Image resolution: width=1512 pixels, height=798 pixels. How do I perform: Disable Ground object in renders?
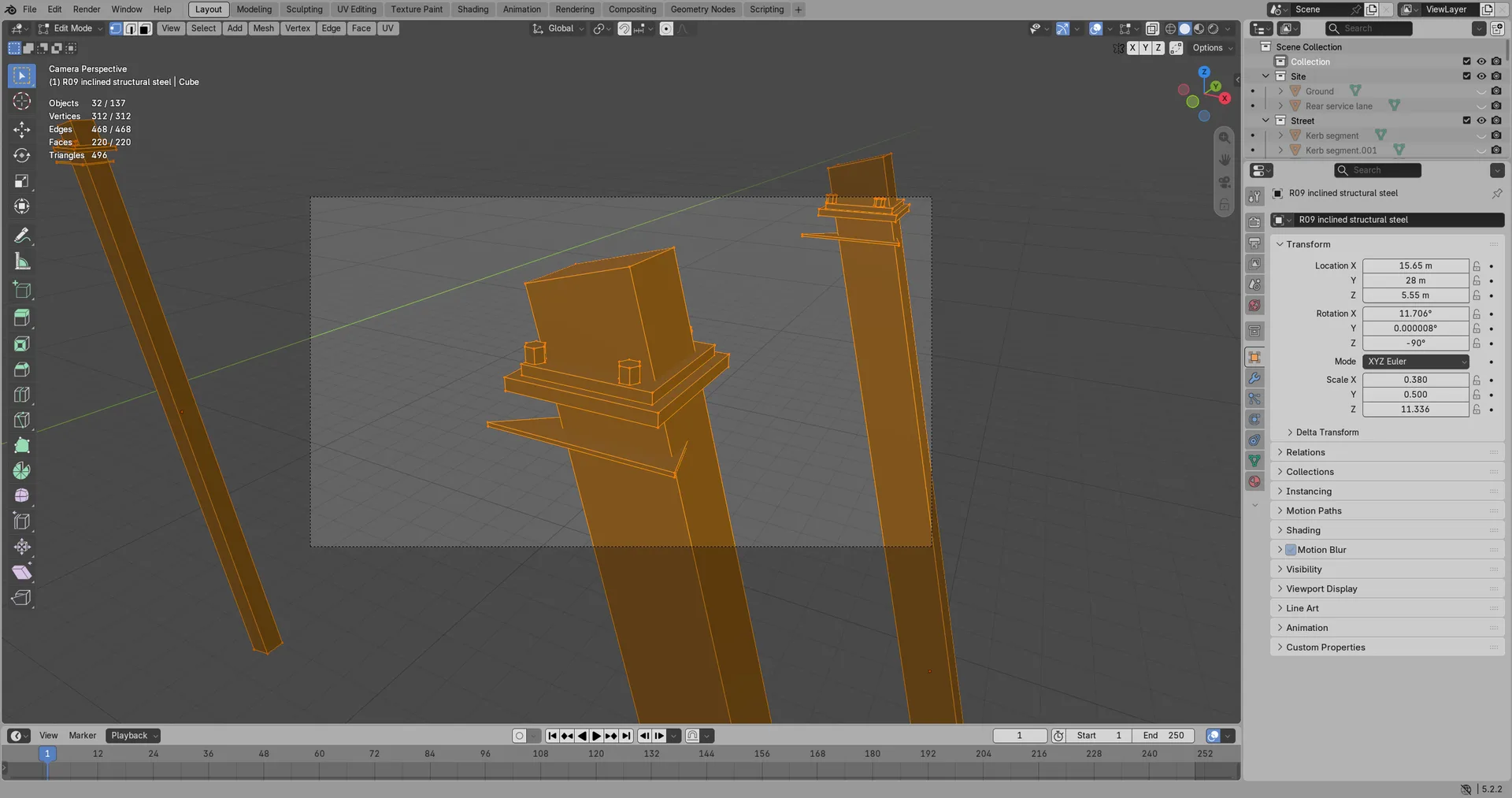tap(1496, 91)
